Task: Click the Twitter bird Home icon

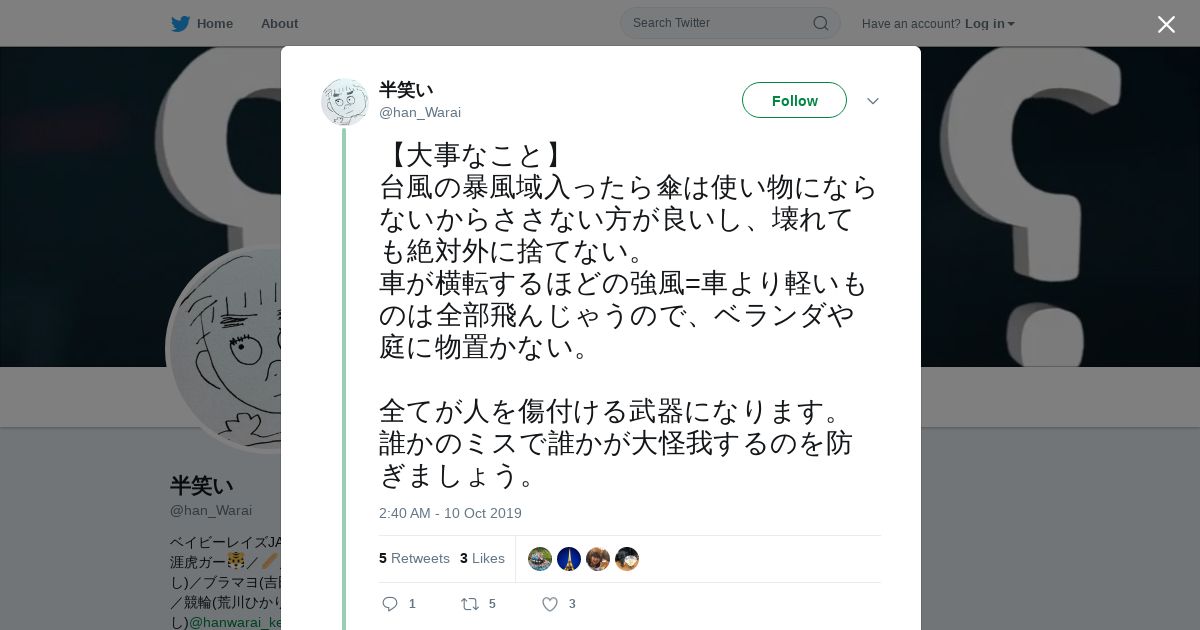Action: point(180,24)
